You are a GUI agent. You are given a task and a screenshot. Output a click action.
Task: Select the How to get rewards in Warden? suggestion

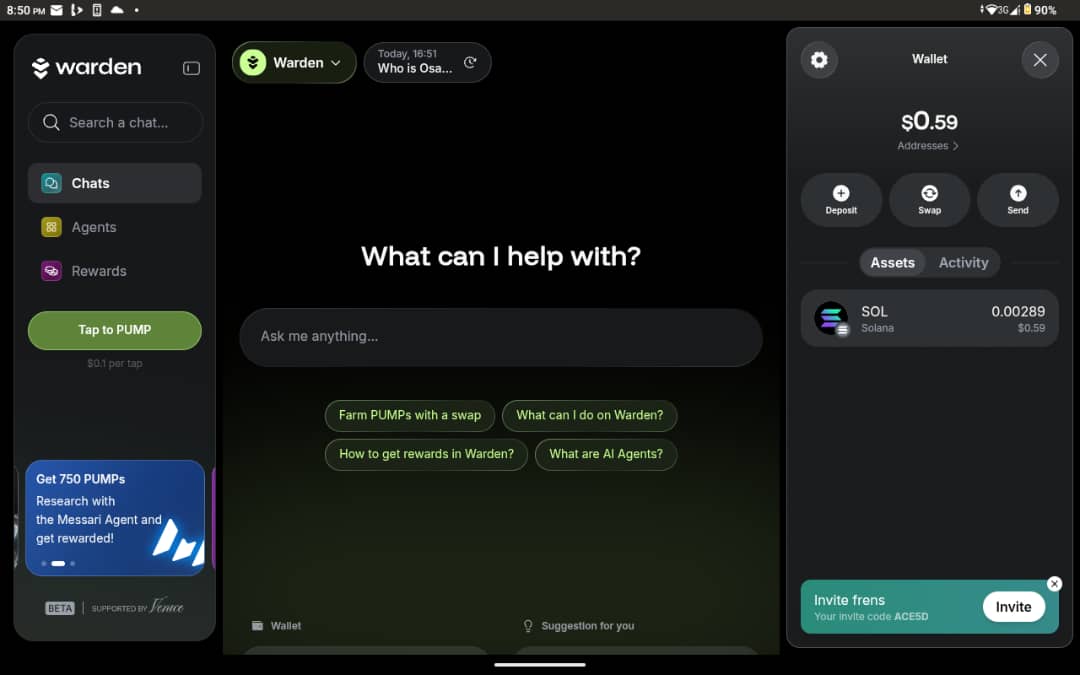tap(426, 455)
